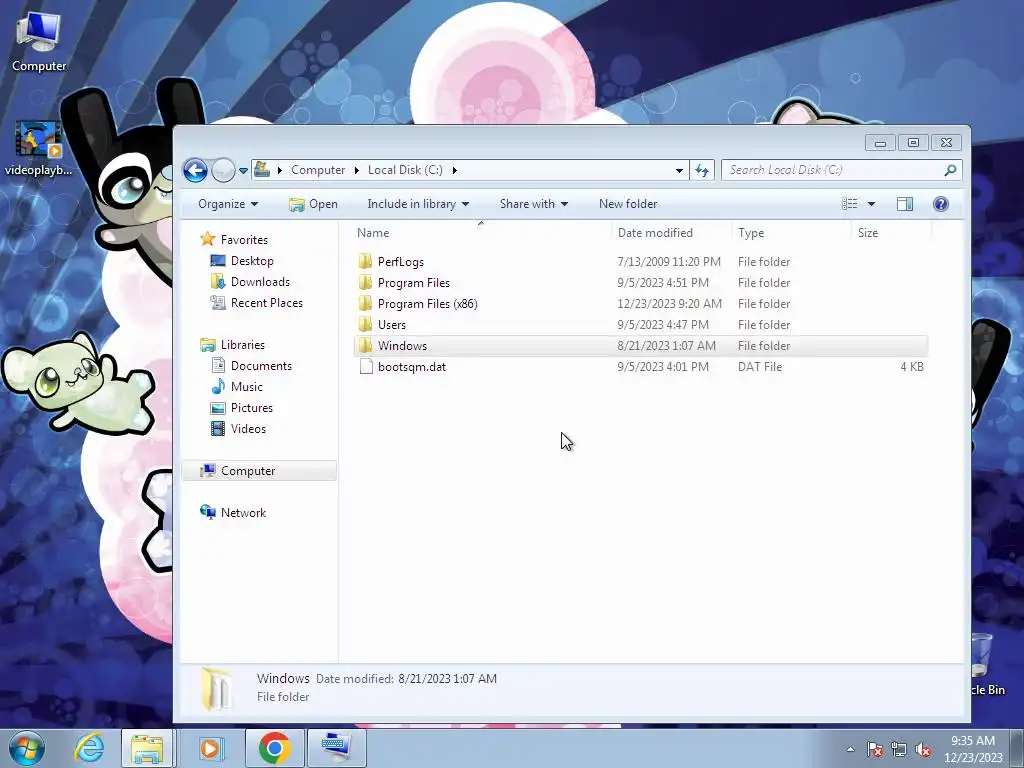
Task: Click the greyed Forward navigation button
Action: point(223,170)
